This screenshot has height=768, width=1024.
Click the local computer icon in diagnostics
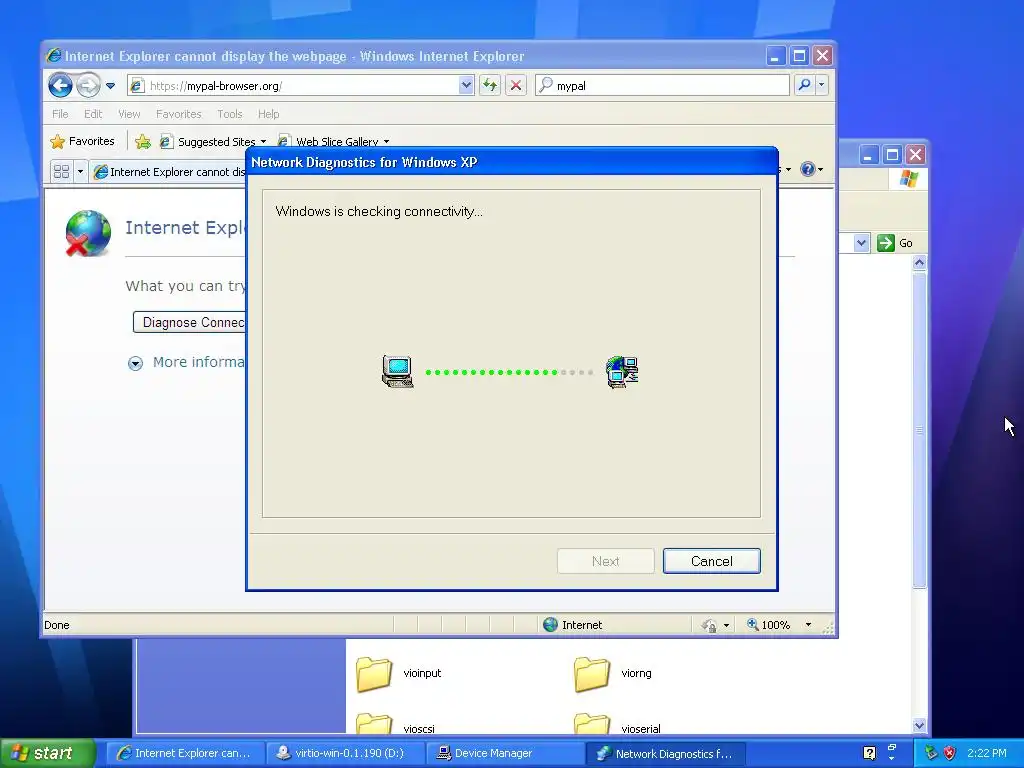pyautogui.click(x=398, y=372)
